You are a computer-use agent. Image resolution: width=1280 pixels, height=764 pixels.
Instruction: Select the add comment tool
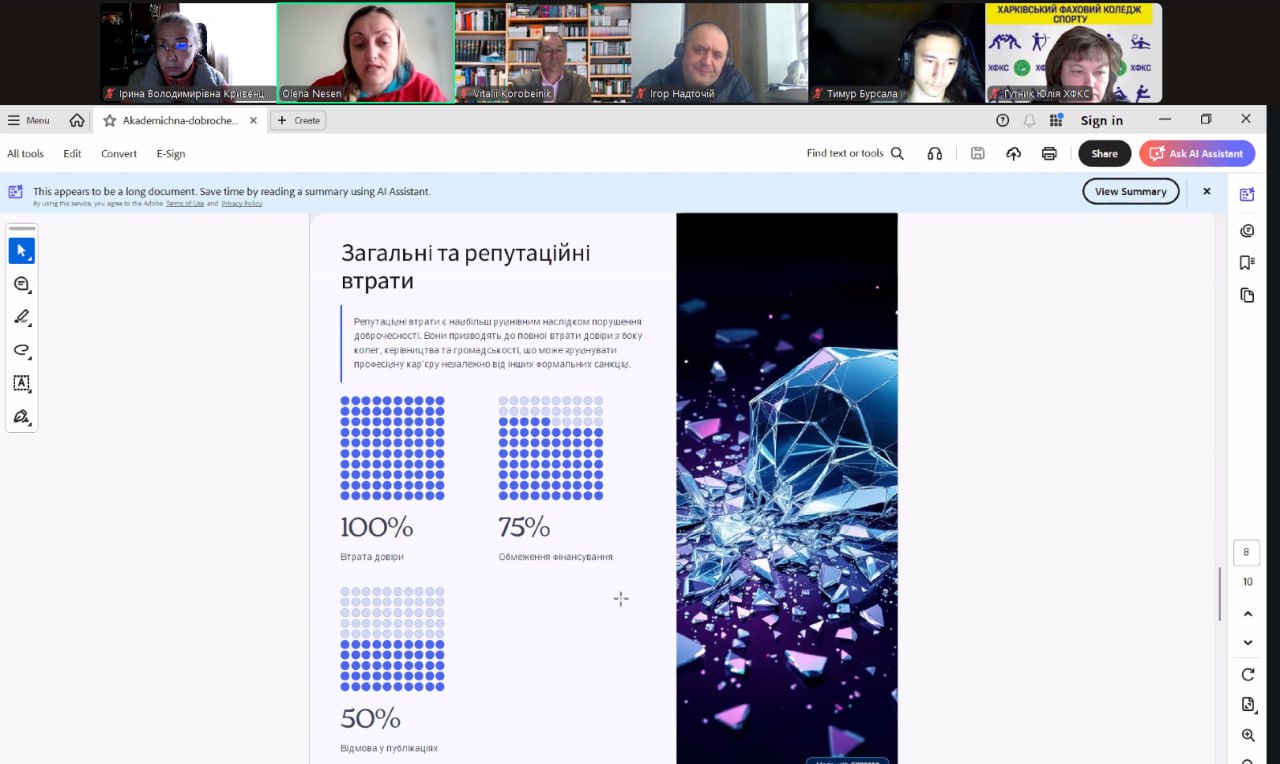click(21, 284)
